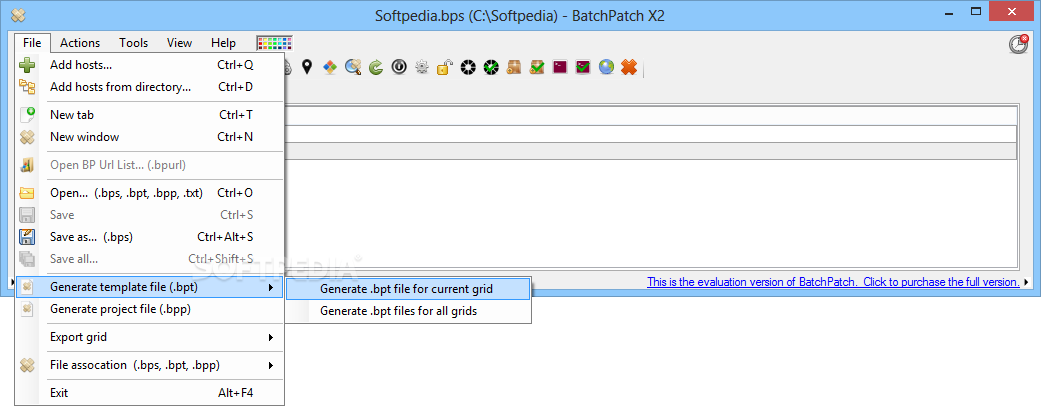Screen dimensions: 1041x406
Task: Click the plain black wheel icon
Action: coord(468,67)
